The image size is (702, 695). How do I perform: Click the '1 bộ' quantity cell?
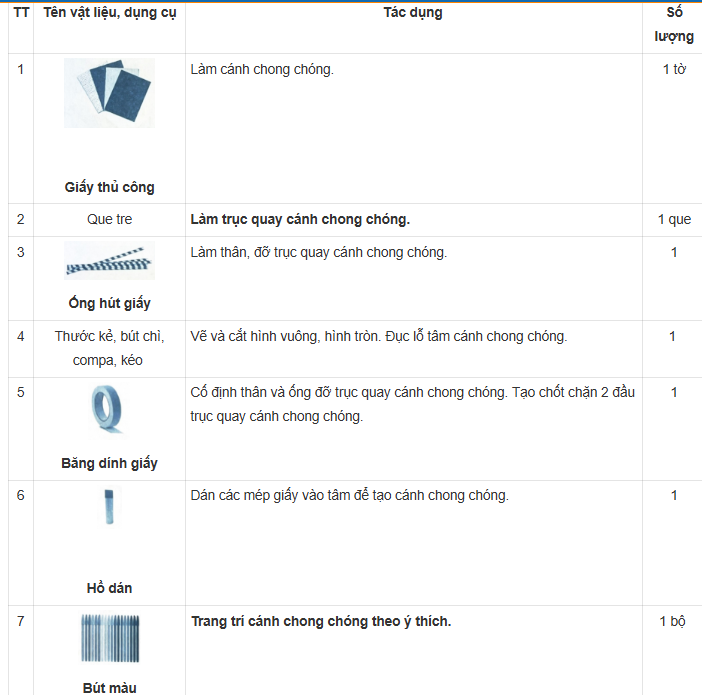[x=673, y=621]
